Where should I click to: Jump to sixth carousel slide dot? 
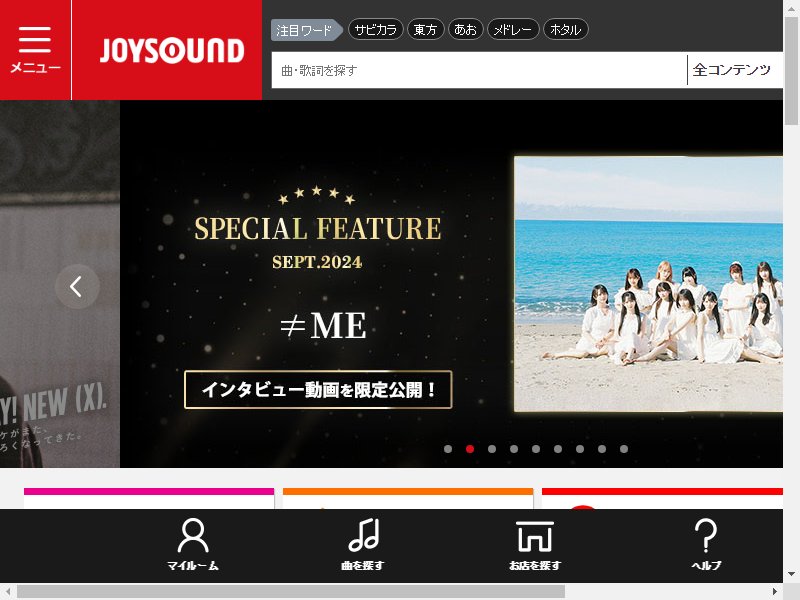558,449
